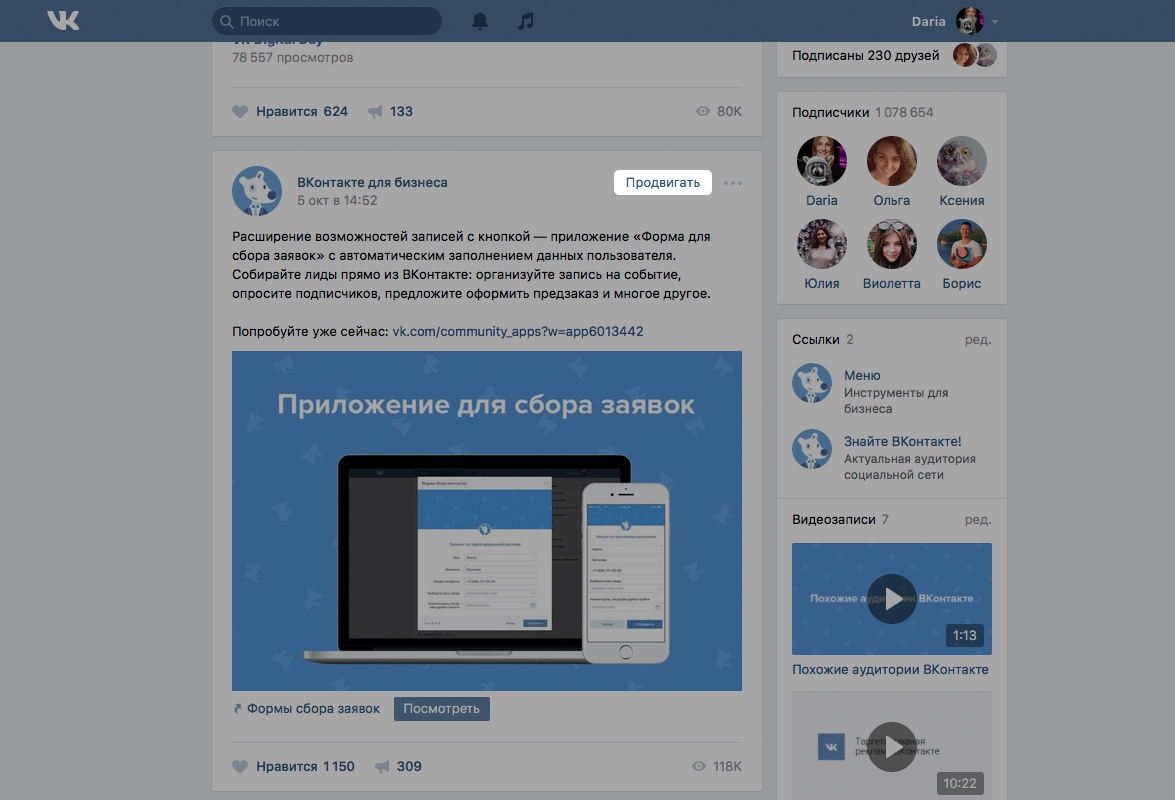Viewport: 1175px width, 800px height.
Task: Open the Ссылки section header
Action: tap(823, 339)
